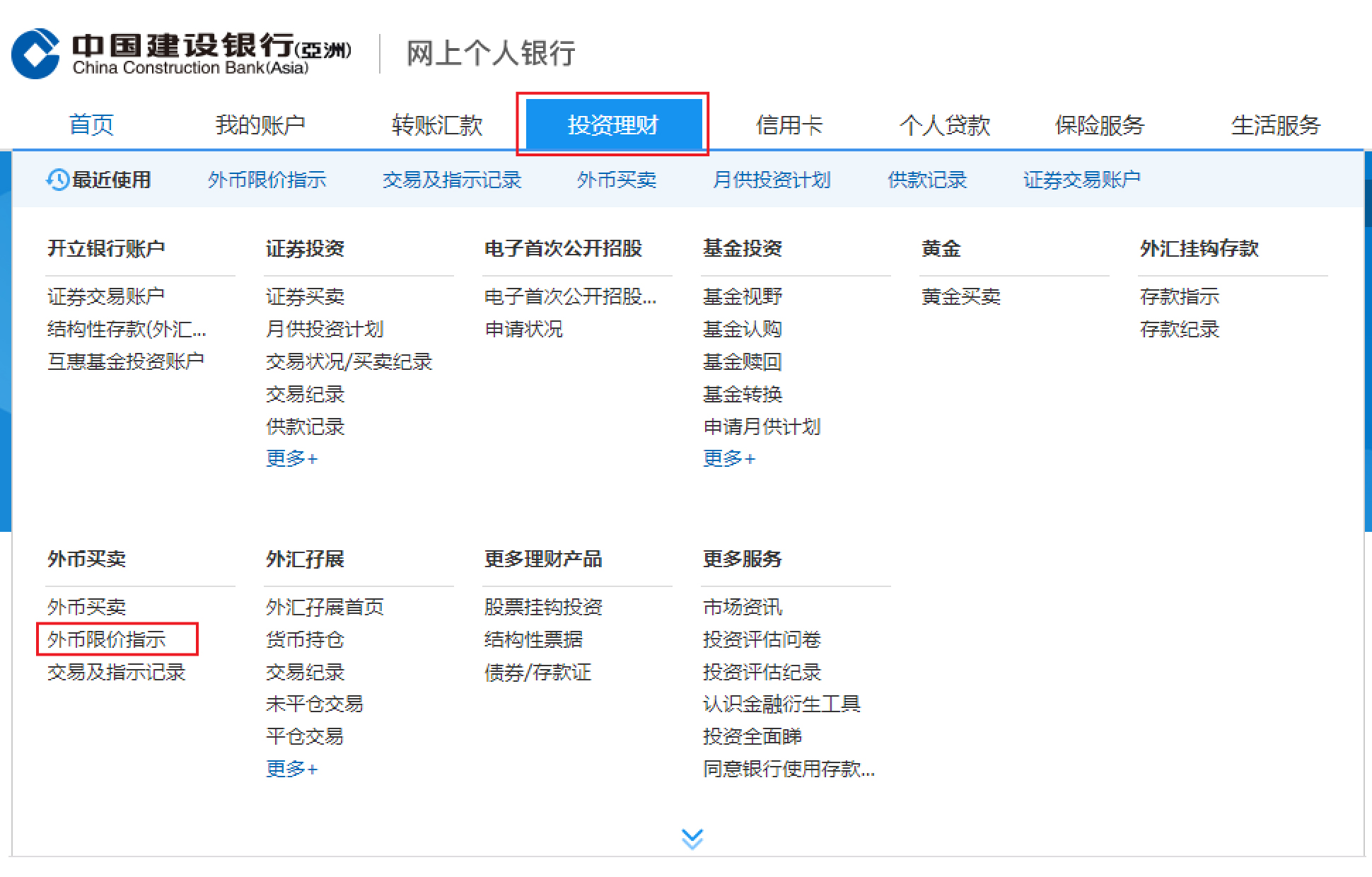Expand 更多+ under 外汇孖展
Viewport: 1372px width, 877px height.
pyautogui.click(x=292, y=769)
